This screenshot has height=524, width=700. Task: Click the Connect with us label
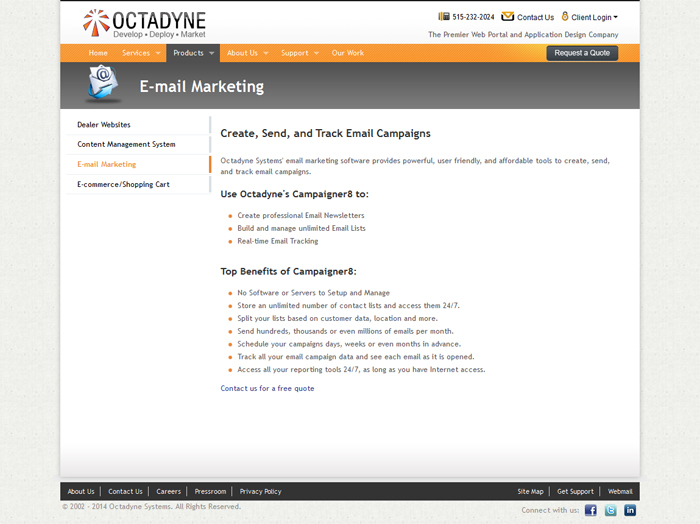[x=550, y=510]
